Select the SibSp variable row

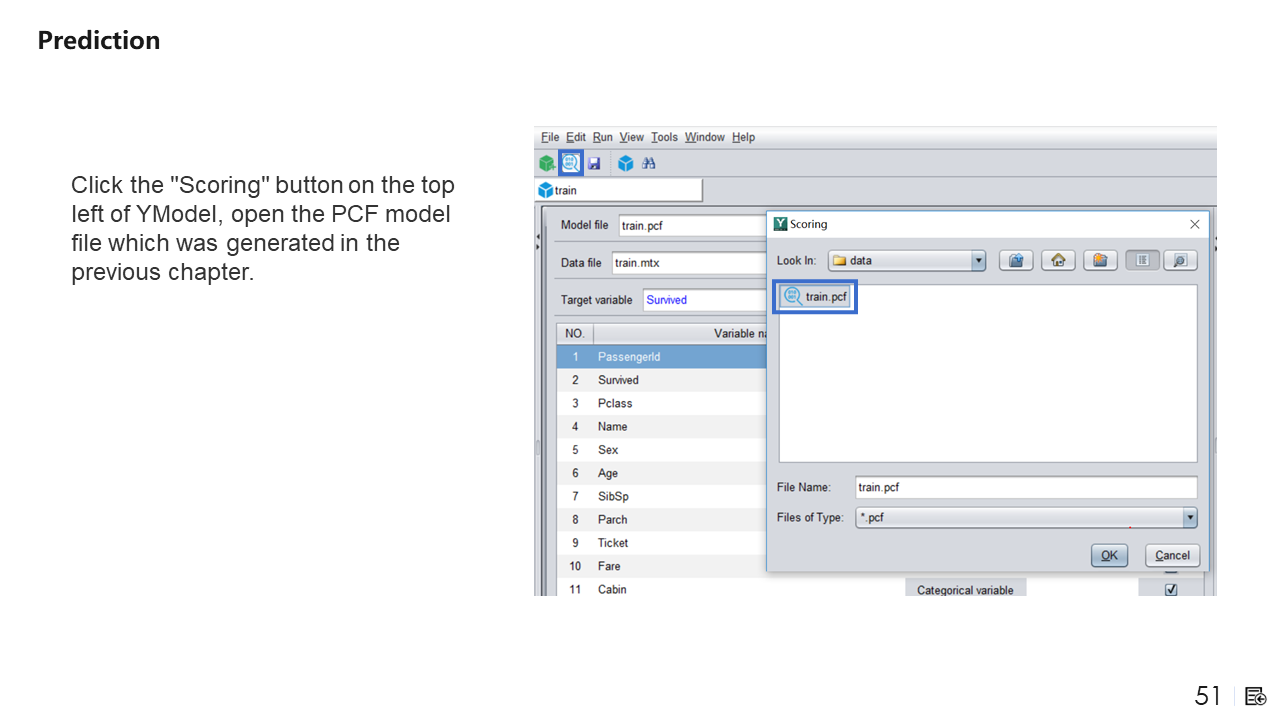pyautogui.click(x=661, y=496)
